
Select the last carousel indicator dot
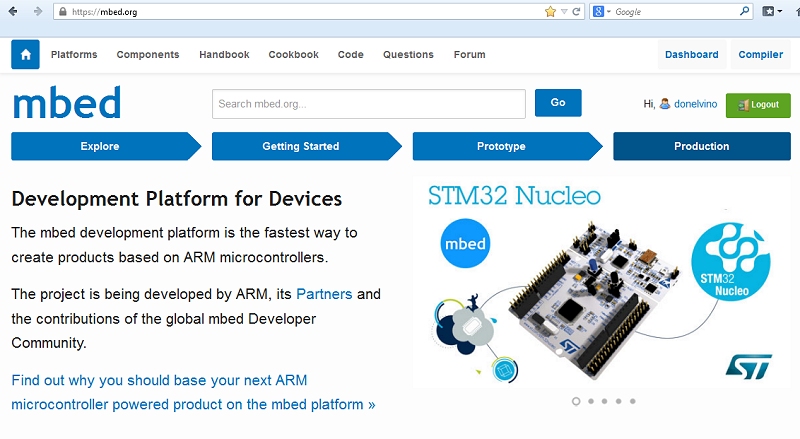[x=633, y=401]
